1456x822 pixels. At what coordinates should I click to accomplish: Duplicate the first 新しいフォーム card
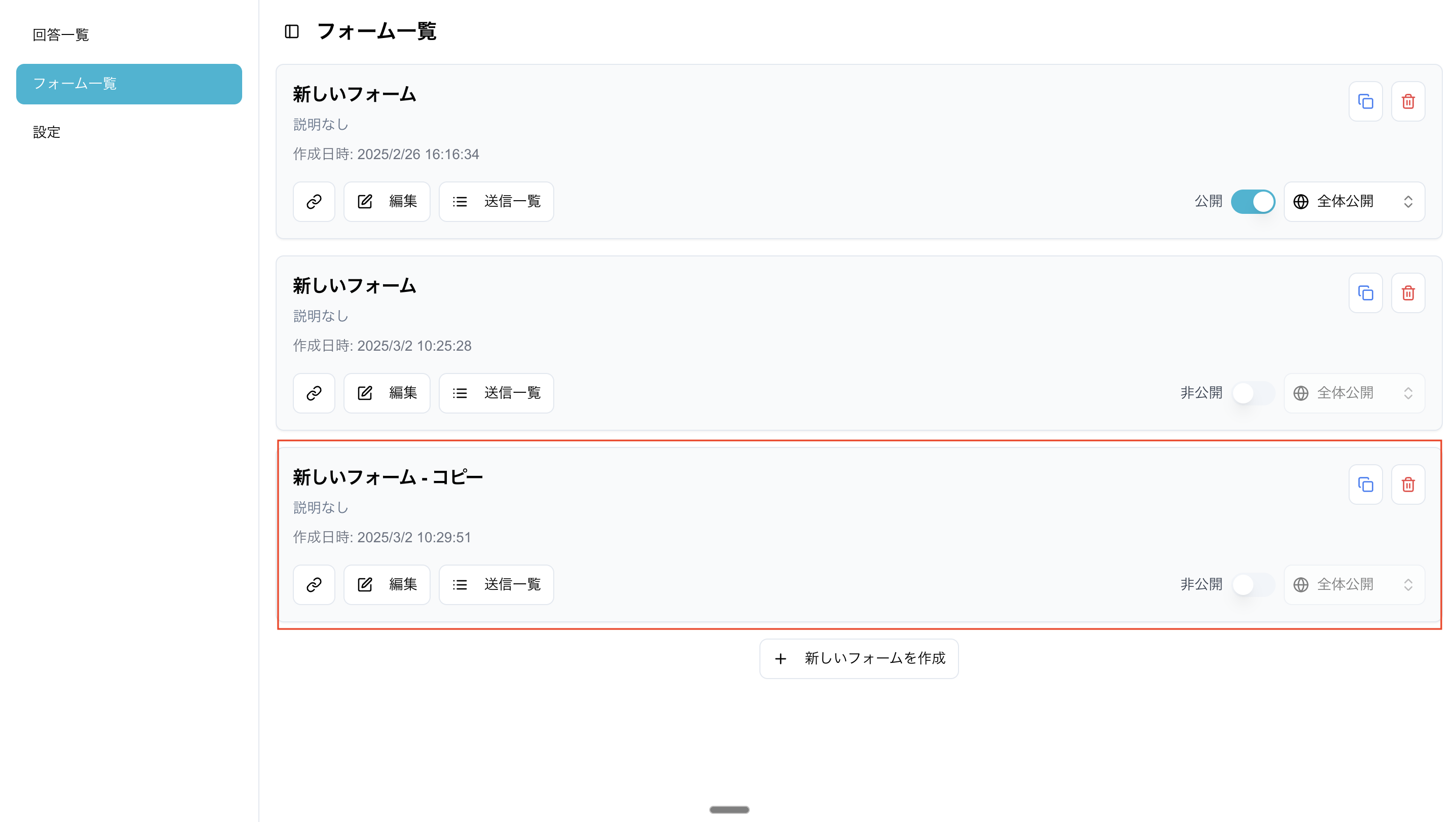(x=1365, y=102)
